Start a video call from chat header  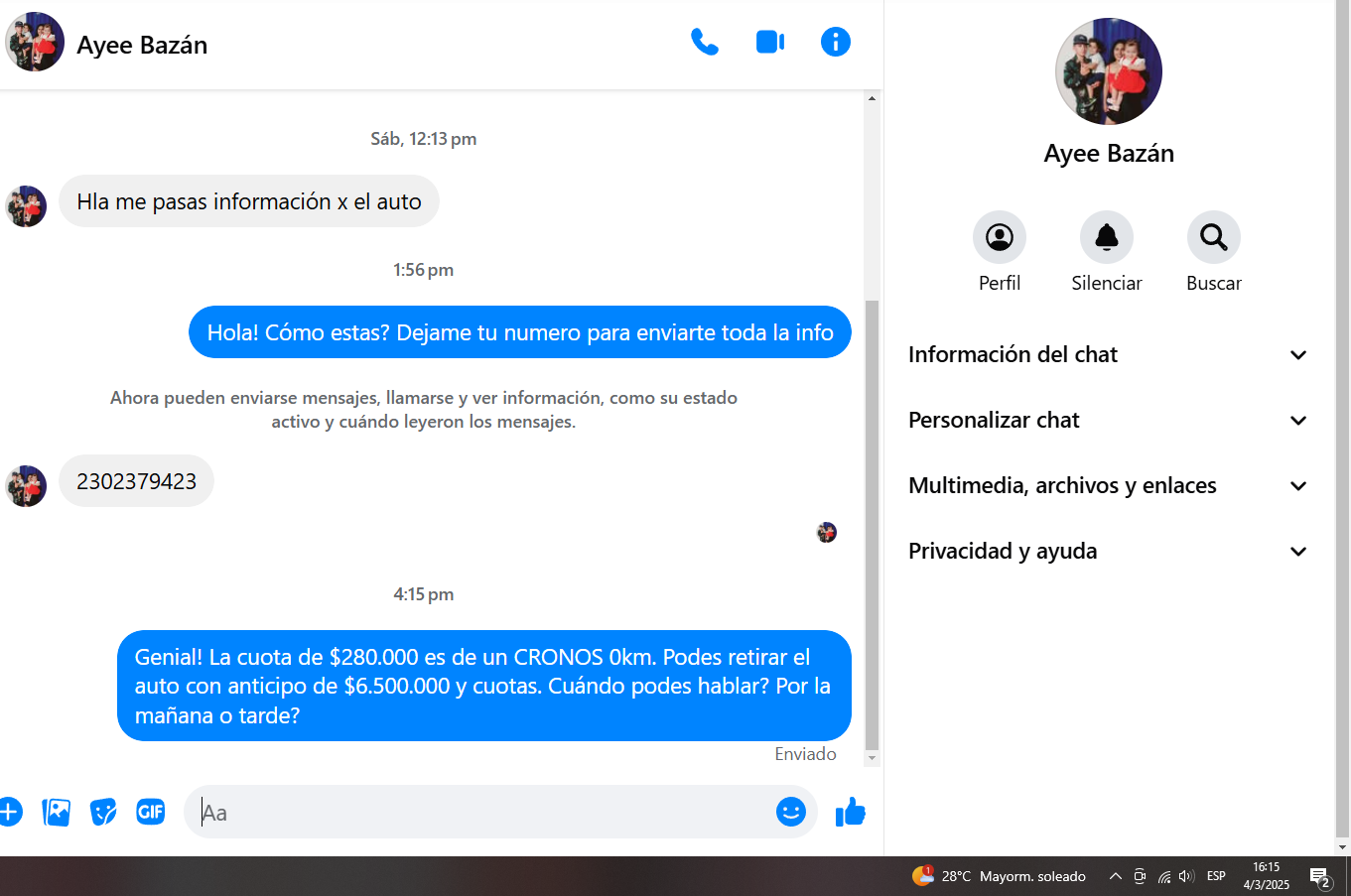click(x=770, y=42)
